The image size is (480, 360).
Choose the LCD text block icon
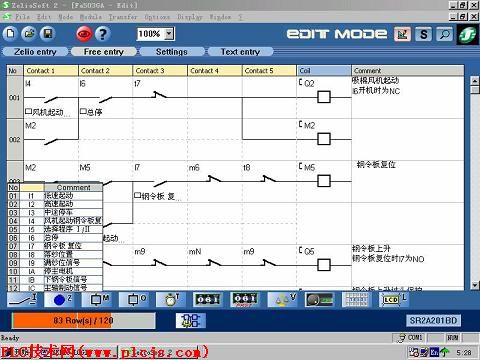[394, 300]
